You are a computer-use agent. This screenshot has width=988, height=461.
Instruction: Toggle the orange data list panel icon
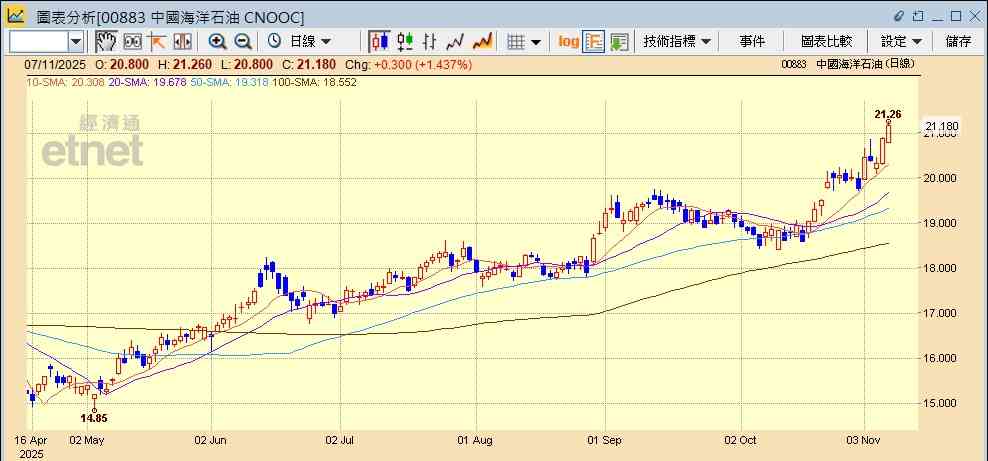coord(594,41)
